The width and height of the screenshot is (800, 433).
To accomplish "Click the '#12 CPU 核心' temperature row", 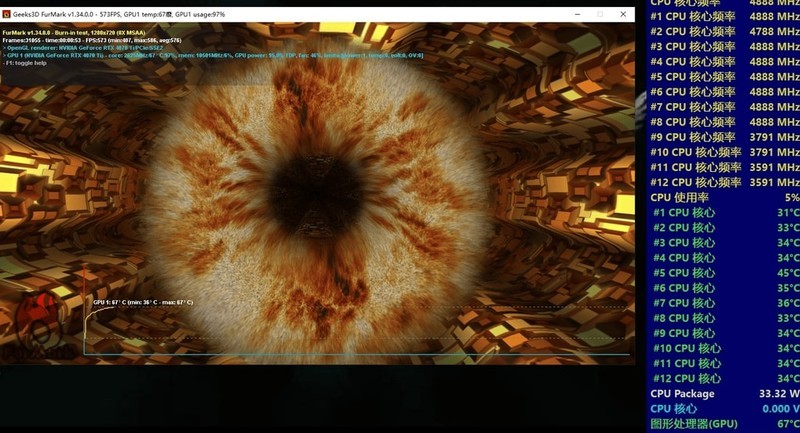I will 725,378.
